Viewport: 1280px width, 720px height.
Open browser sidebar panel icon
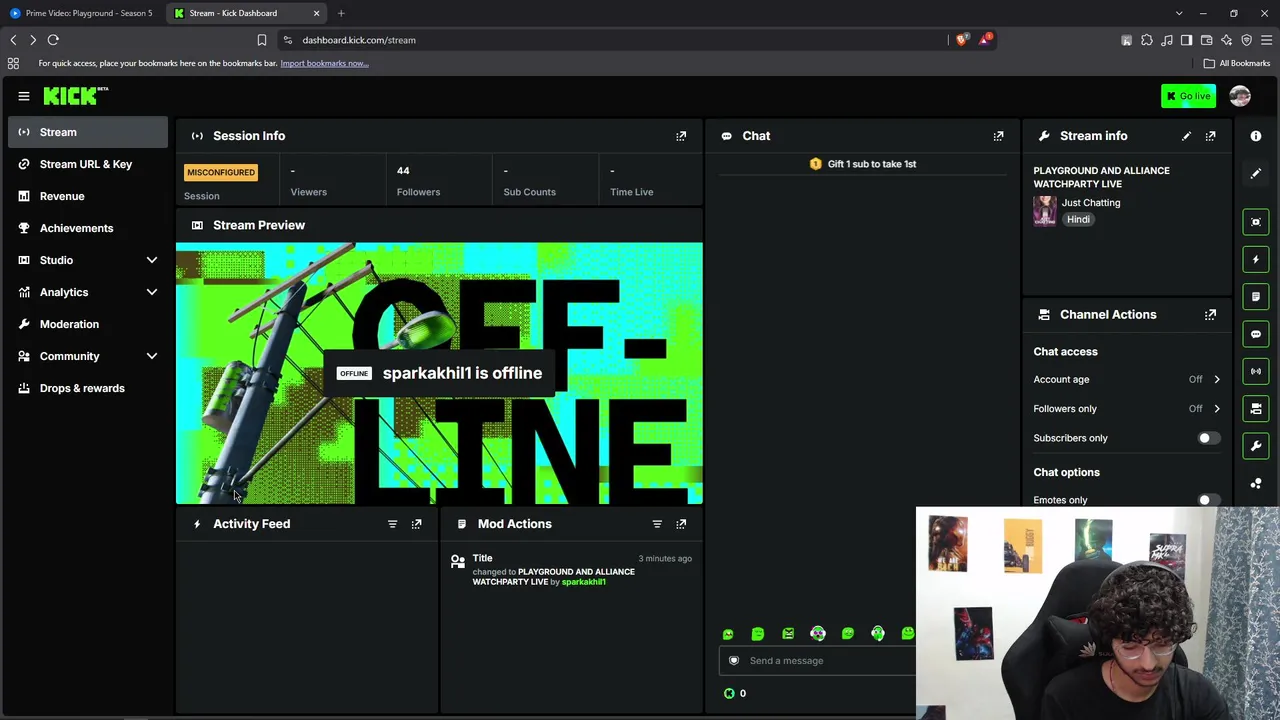[1187, 40]
